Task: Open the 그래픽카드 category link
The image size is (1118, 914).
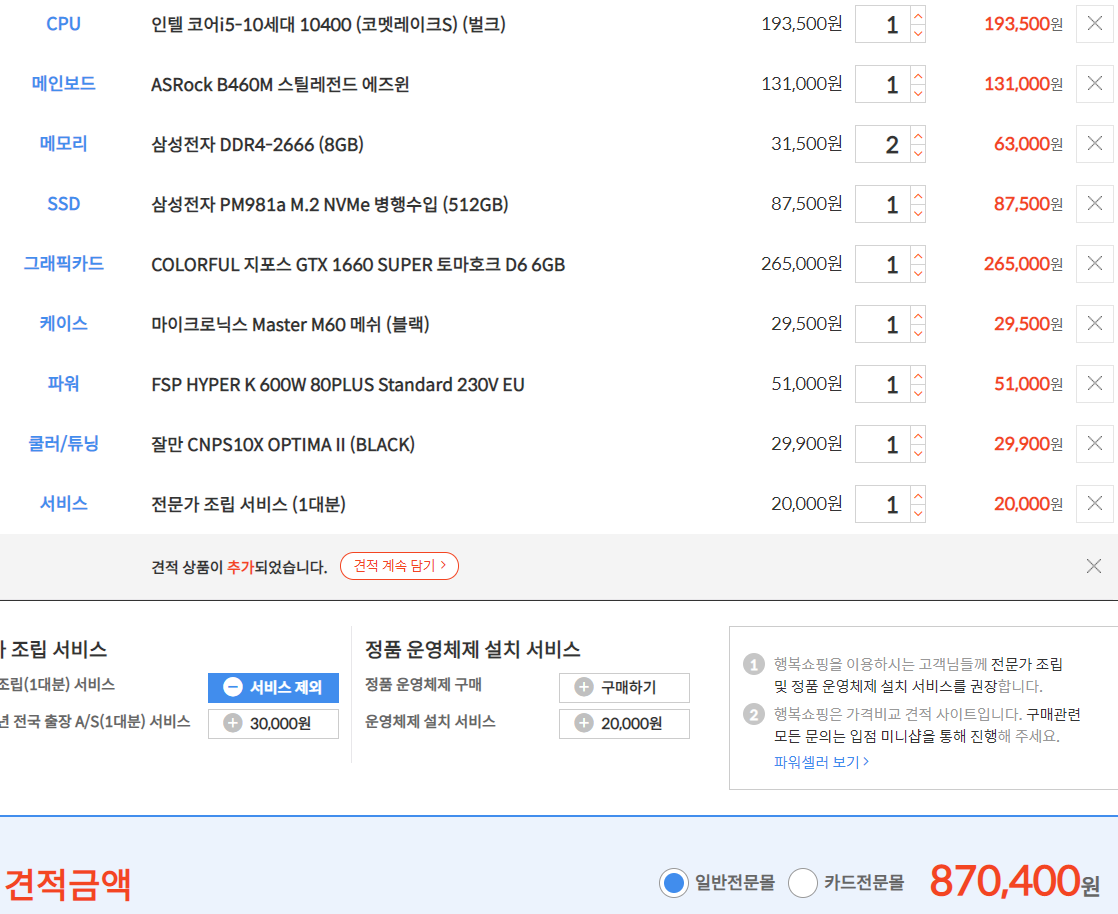Action: coord(63,263)
